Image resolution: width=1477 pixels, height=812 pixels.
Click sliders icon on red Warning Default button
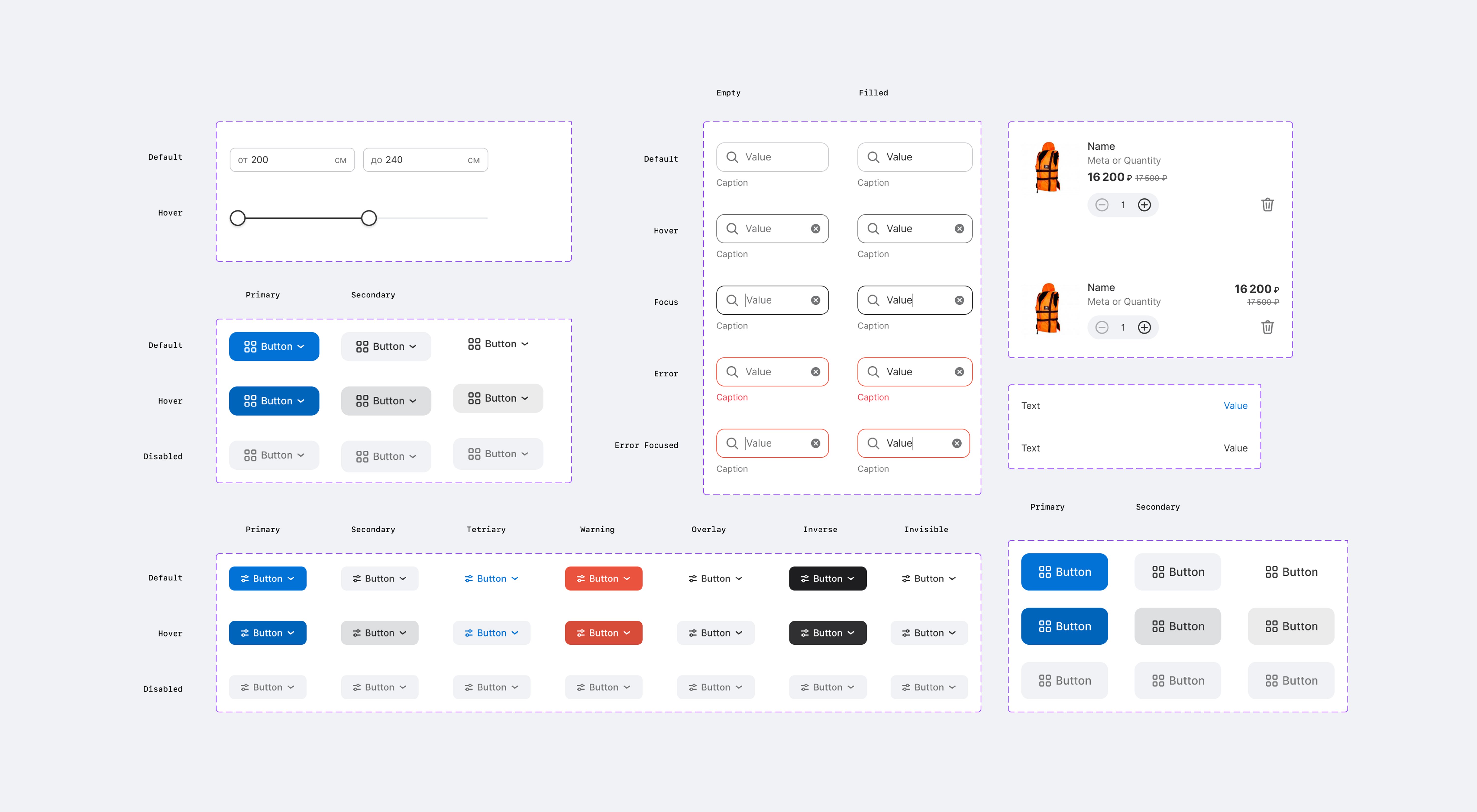pyautogui.click(x=580, y=579)
